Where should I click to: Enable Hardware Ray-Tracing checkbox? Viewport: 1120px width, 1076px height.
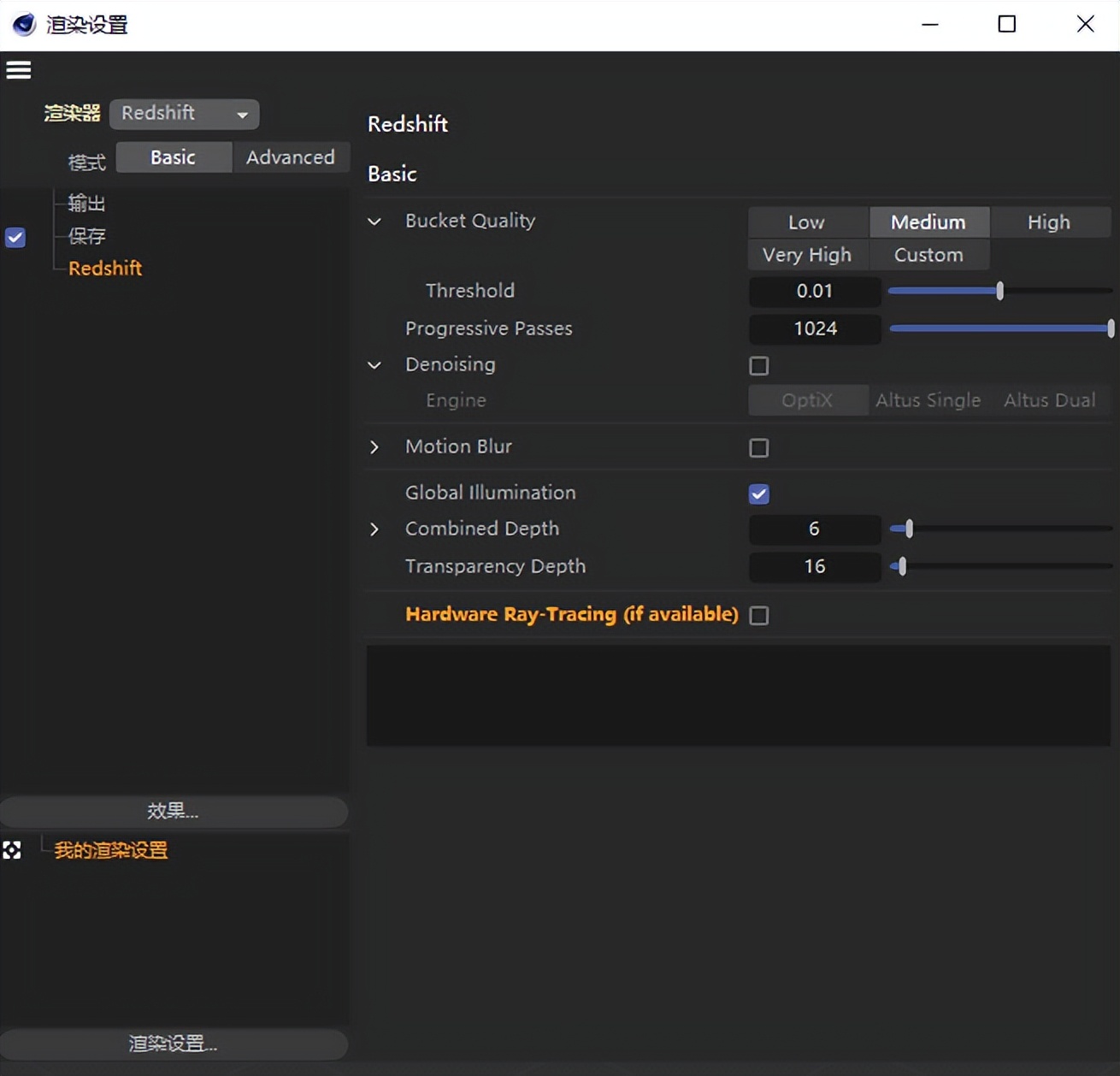(x=758, y=616)
